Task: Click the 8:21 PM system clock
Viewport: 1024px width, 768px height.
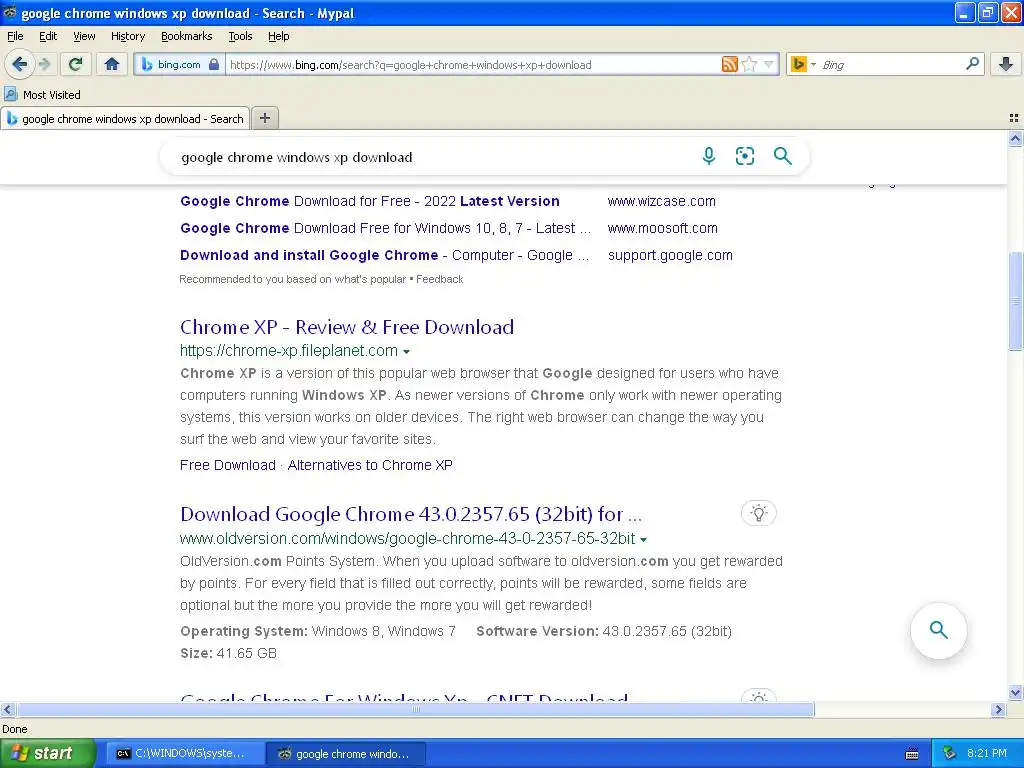Action: point(987,754)
